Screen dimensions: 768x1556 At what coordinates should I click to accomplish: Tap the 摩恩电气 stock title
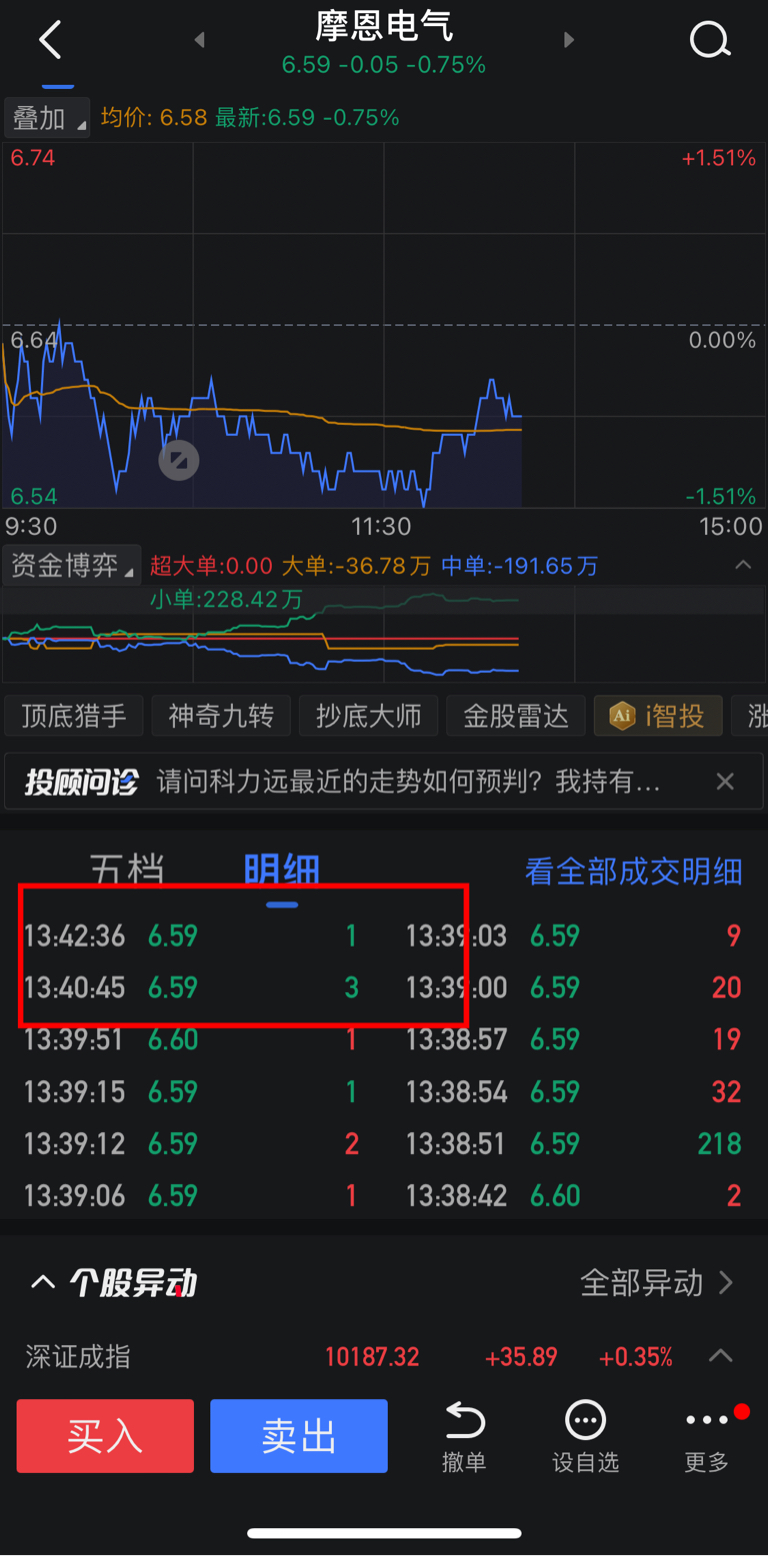(x=384, y=25)
